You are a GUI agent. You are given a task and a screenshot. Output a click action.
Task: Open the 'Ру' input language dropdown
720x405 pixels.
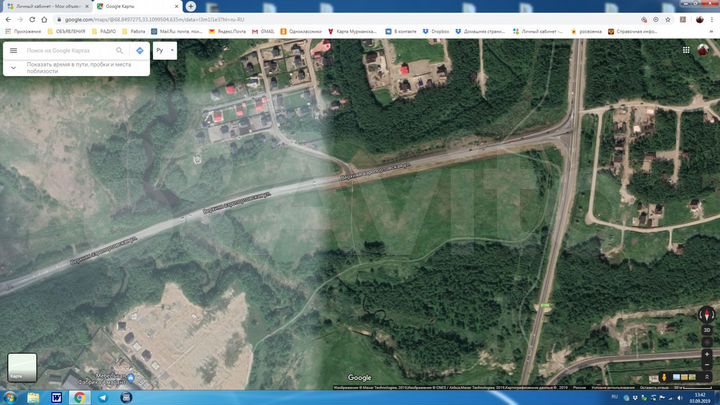pos(165,51)
